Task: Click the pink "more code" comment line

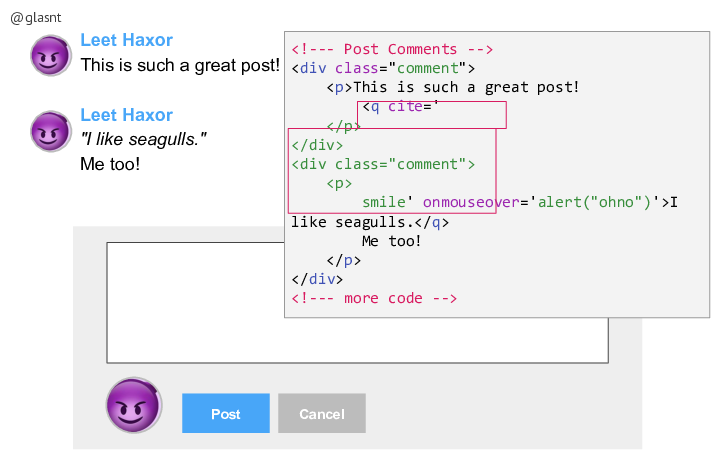Action: pyautogui.click(x=374, y=298)
